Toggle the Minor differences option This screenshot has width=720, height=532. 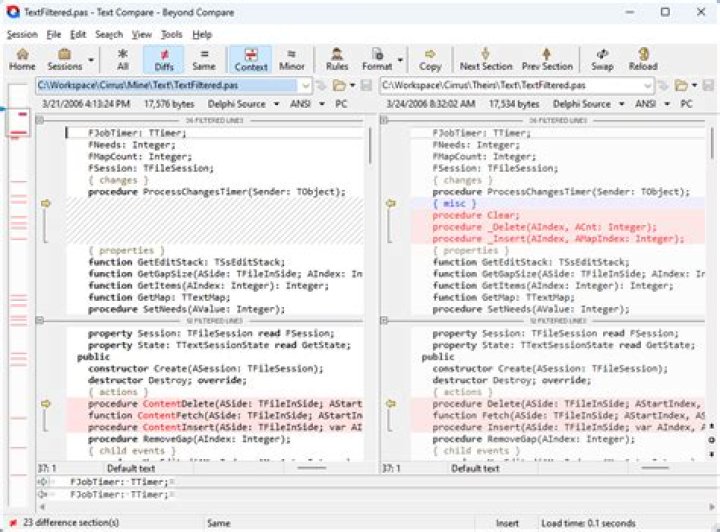pos(292,60)
